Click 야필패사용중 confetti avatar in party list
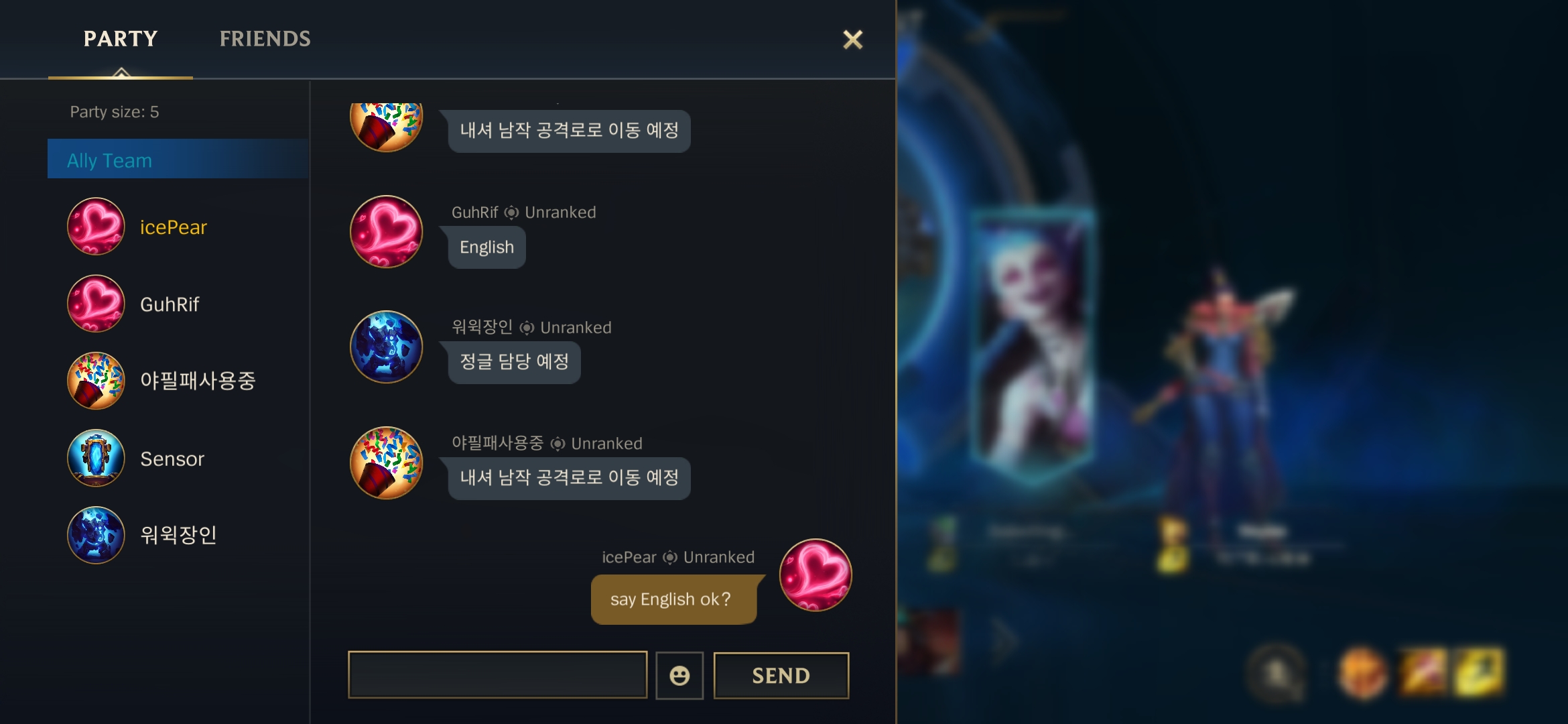Image resolution: width=1568 pixels, height=724 pixels. (96, 381)
